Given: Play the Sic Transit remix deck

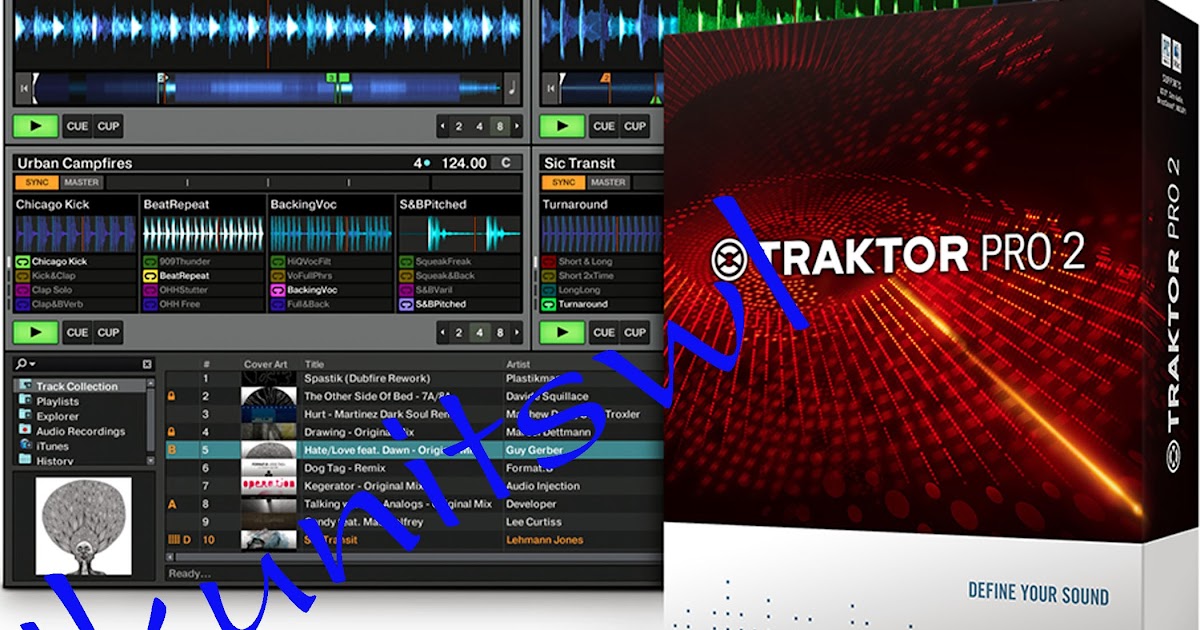Looking at the screenshot, I should coord(562,333).
